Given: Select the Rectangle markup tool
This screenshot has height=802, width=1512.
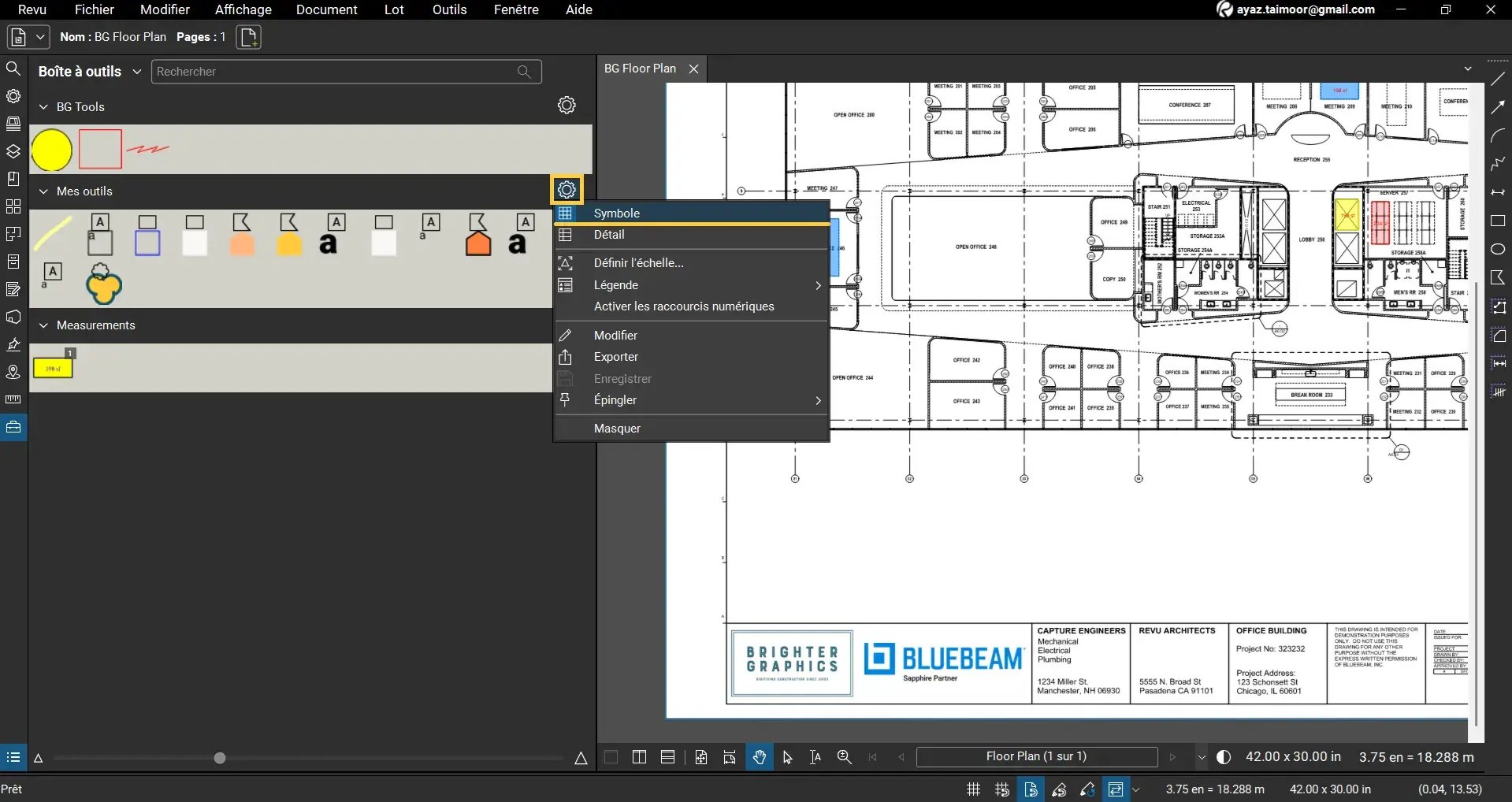Looking at the screenshot, I should pos(1498,221).
